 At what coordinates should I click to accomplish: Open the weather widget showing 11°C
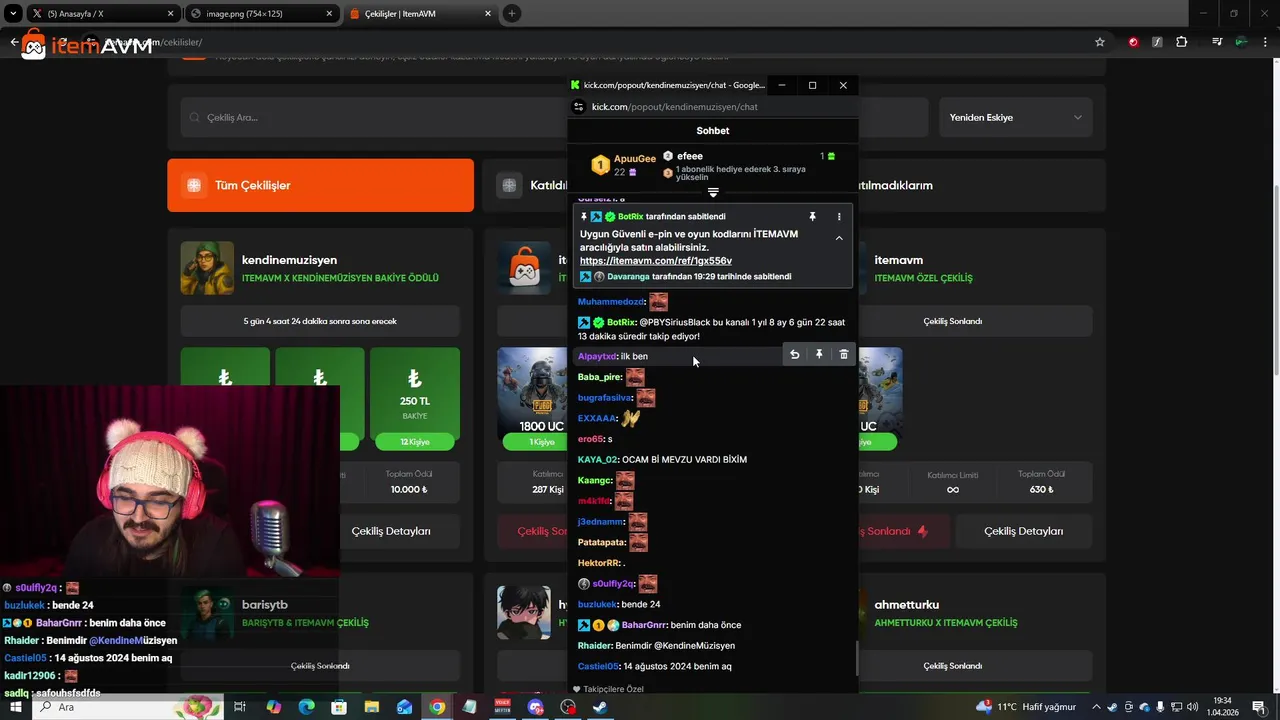coord(1027,707)
